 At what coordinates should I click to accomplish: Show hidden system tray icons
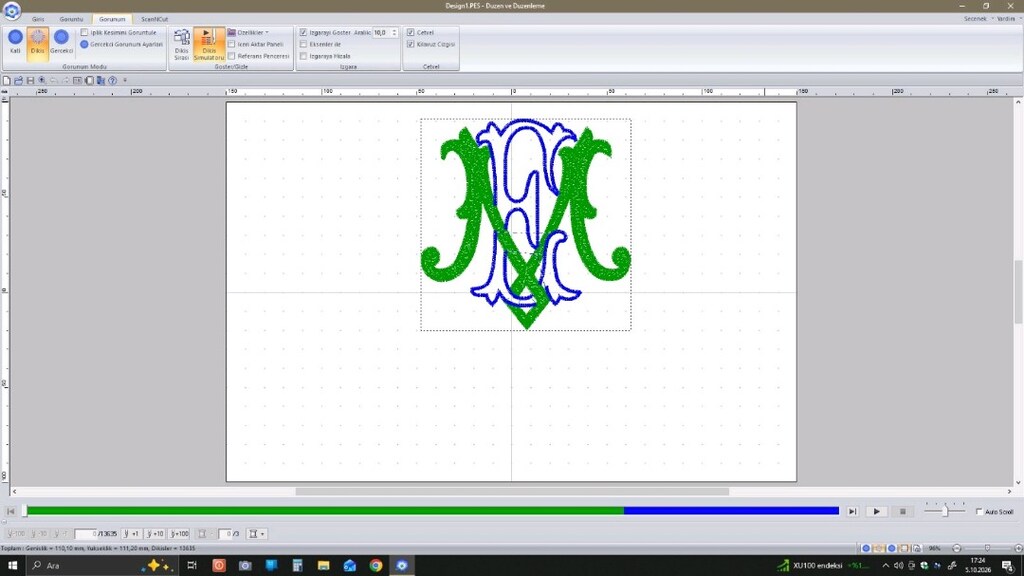(885, 566)
